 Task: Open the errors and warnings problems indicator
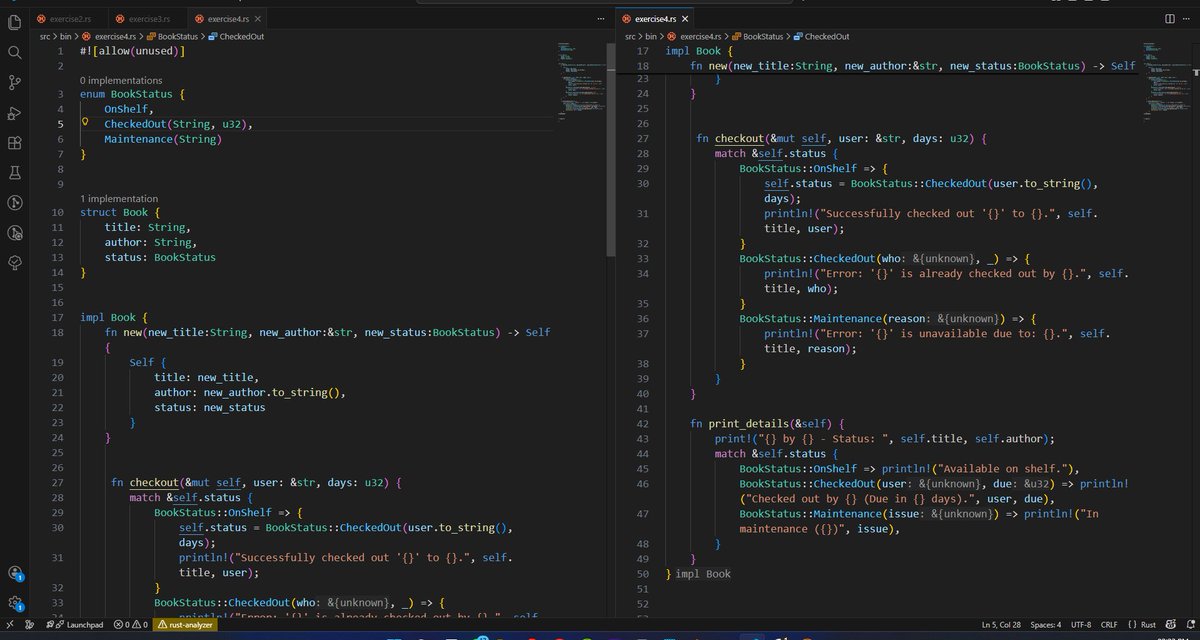click(x=131, y=624)
